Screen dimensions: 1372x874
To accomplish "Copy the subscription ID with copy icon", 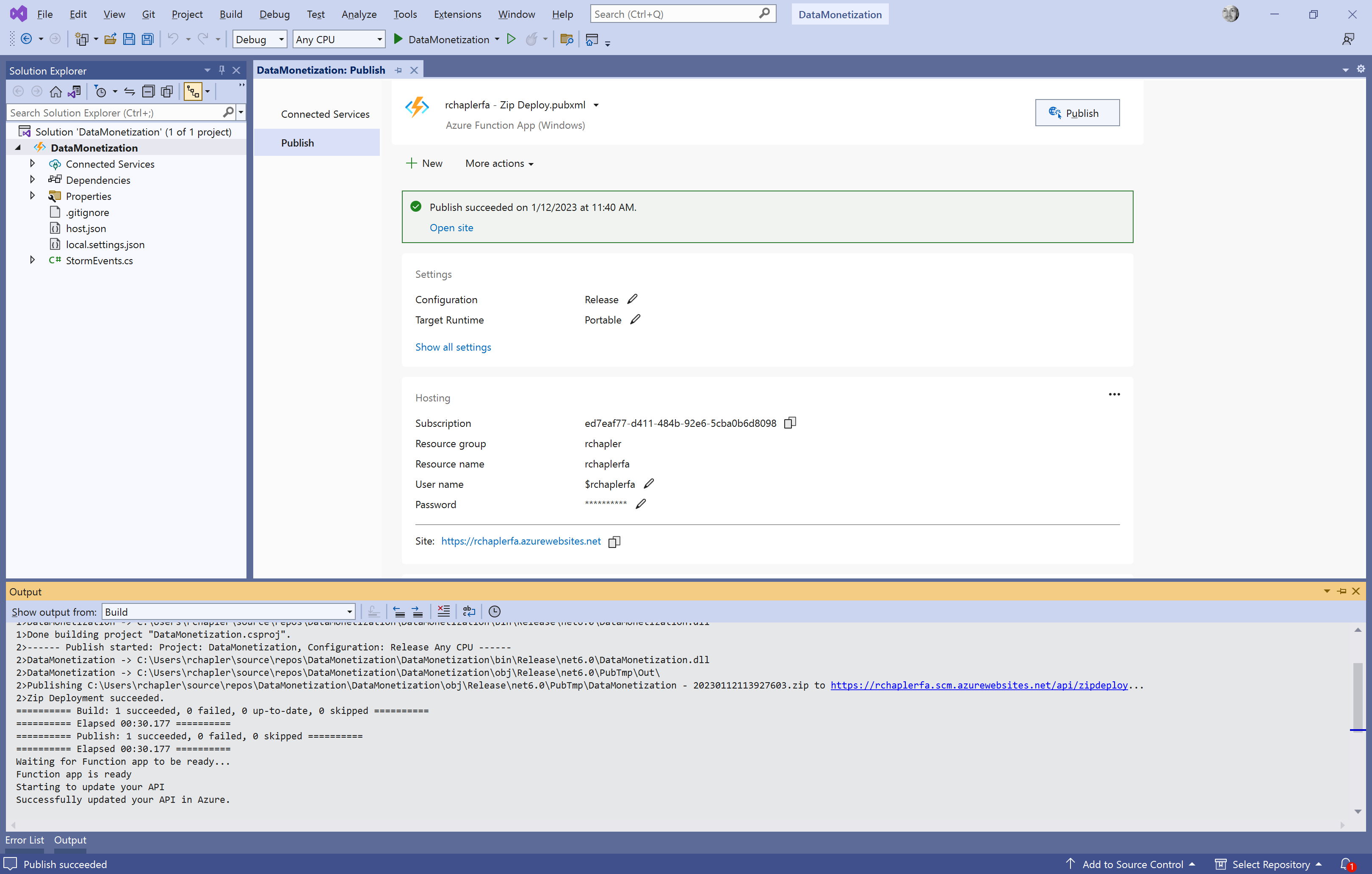I will [x=790, y=423].
